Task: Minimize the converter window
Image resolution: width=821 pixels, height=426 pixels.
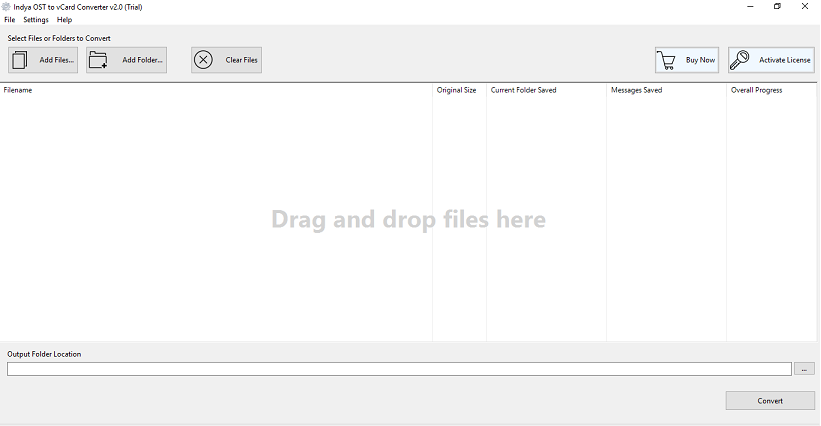Action: (750, 7)
